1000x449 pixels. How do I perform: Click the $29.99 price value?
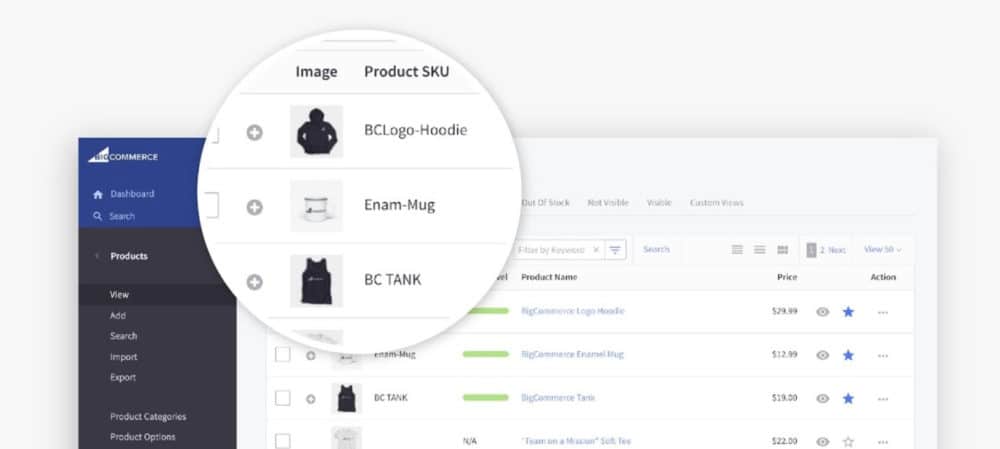pos(785,311)
